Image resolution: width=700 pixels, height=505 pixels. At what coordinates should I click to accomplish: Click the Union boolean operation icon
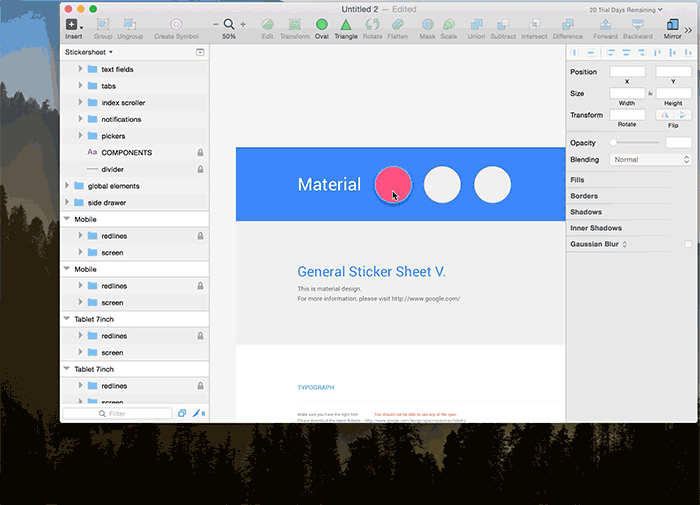[x=476, y=24]
